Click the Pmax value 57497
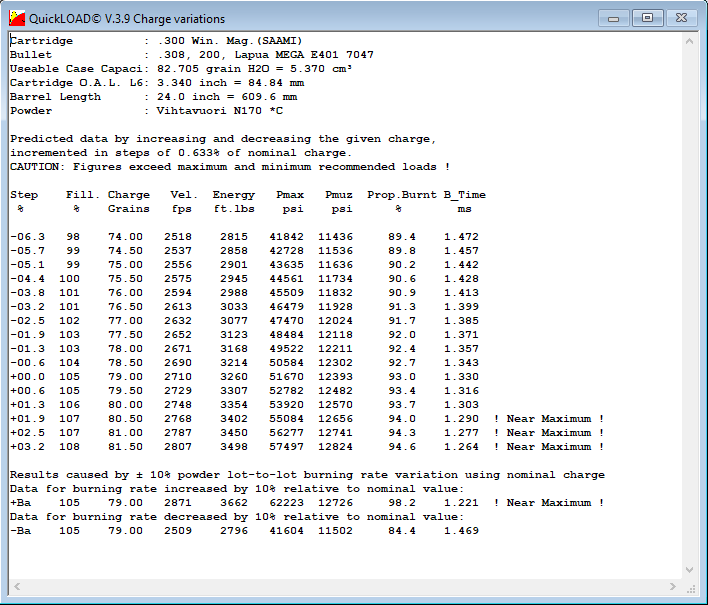708x605 pixels. coord(286,447)
